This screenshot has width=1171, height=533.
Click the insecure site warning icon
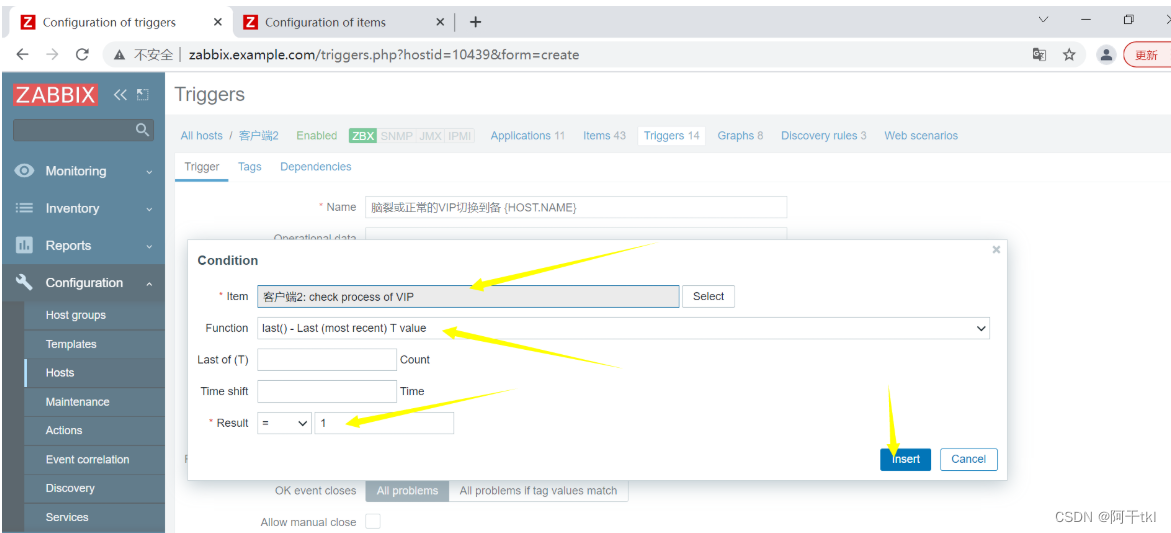tap(119, 54)
